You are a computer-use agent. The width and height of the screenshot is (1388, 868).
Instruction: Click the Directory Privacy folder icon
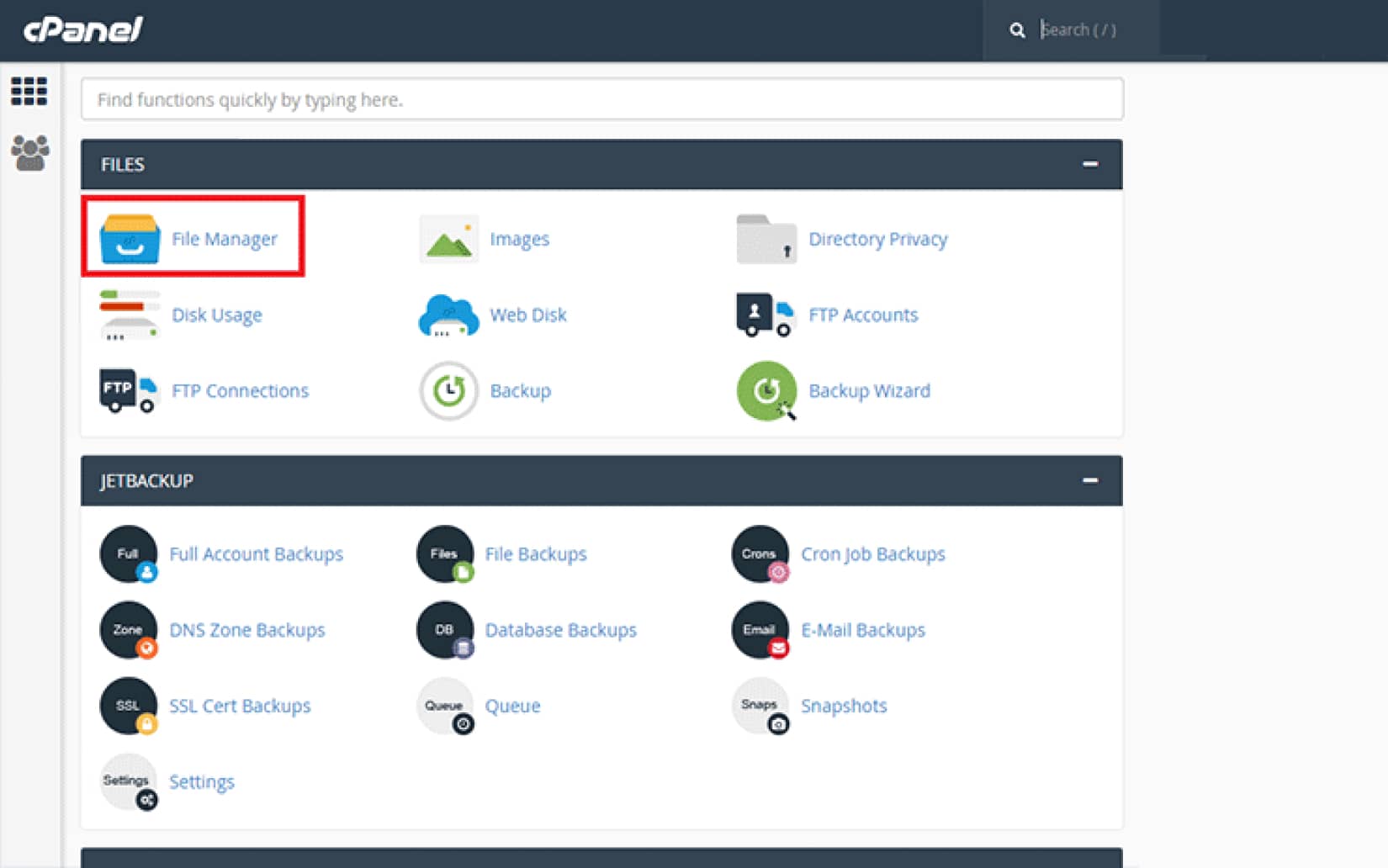(x=764, y=238)
